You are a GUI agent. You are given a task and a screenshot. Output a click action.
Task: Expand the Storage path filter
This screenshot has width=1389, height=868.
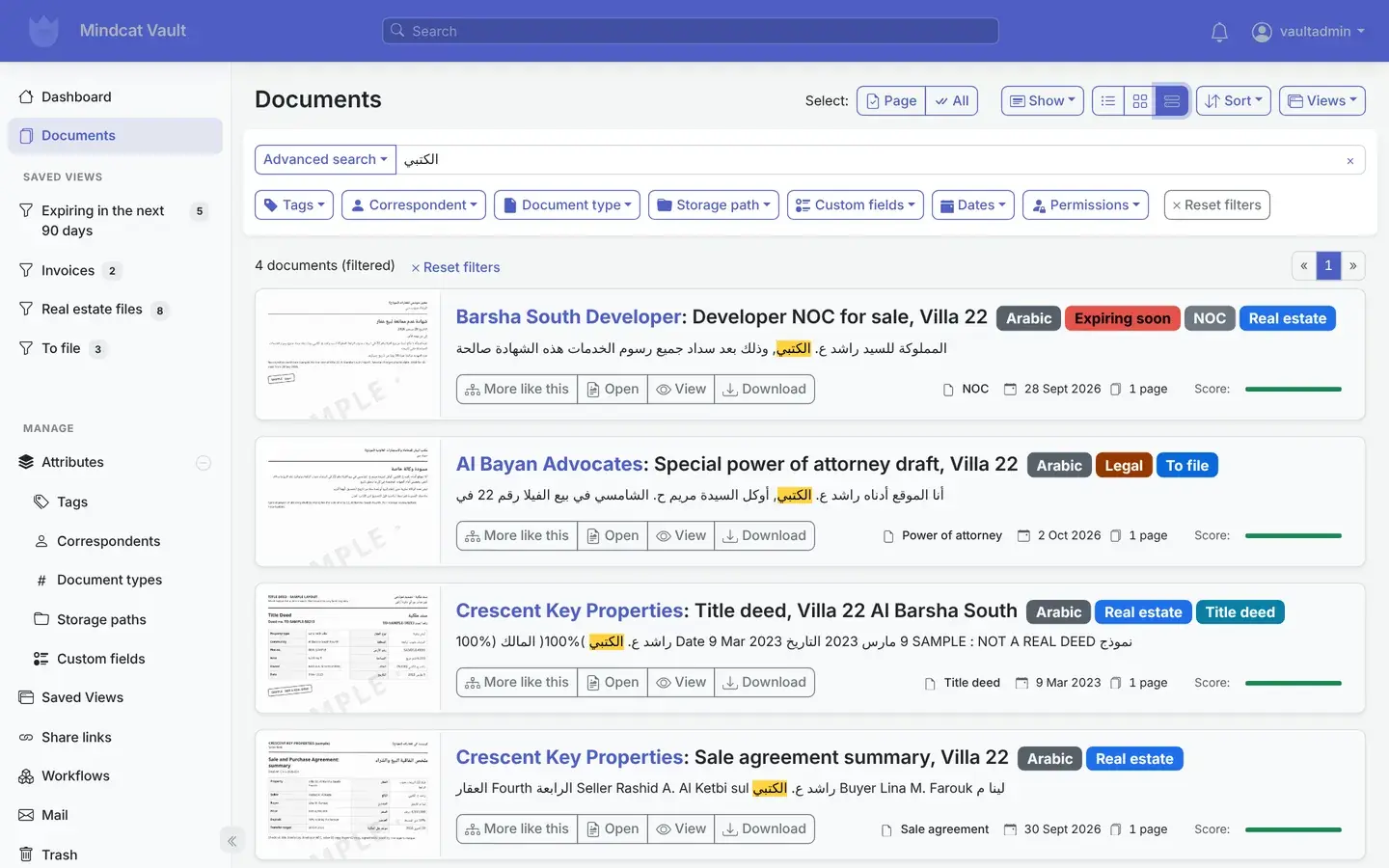714,204
